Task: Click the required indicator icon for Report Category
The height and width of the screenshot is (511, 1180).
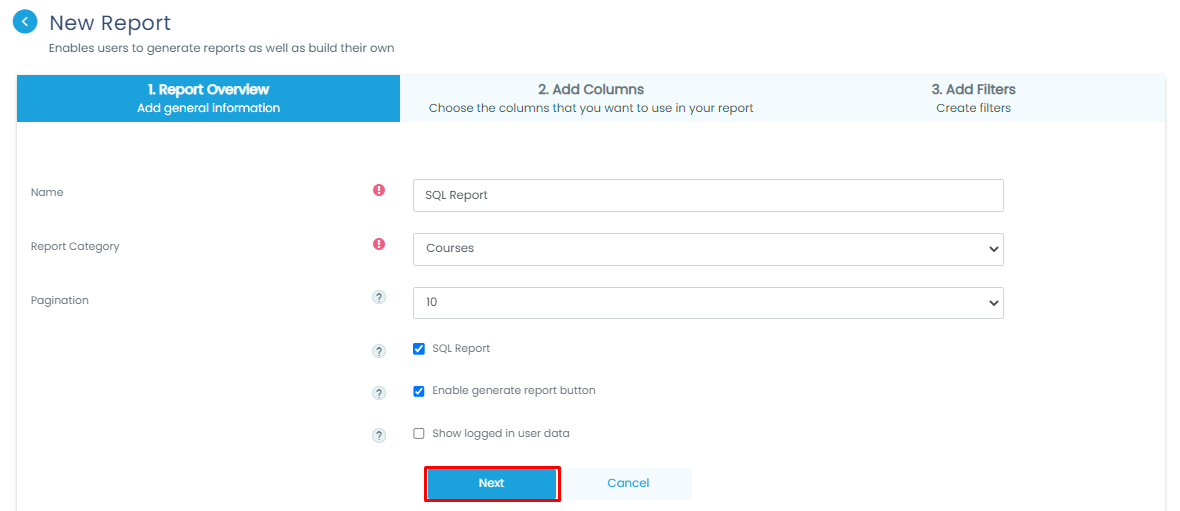Action: coord(379,244)
